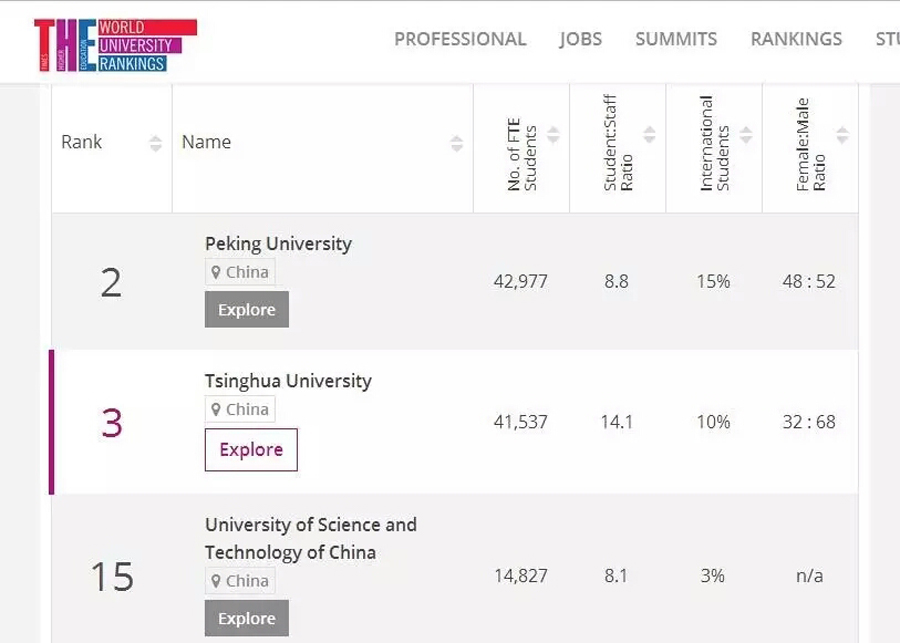The image size is (900, 643).
Task: Open the Tsinghua University name link
Action: (288, 381)
